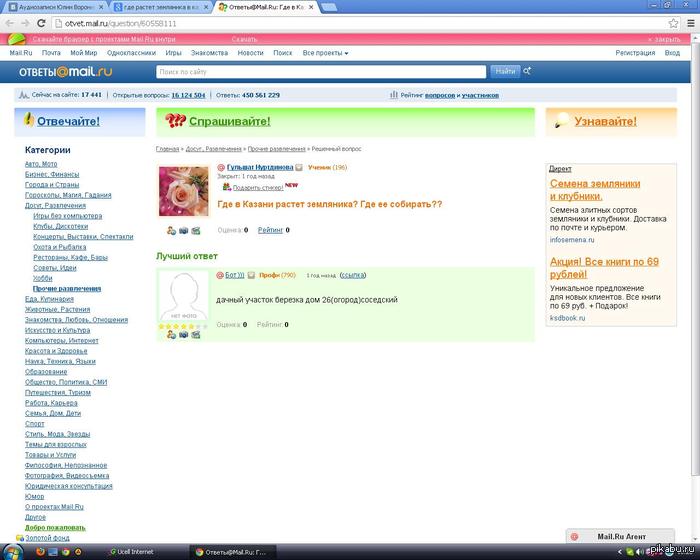The height and width of the screenshot is (560, 700).
Task: Open the Добро пожаловать link
Action: click(55, 527)
